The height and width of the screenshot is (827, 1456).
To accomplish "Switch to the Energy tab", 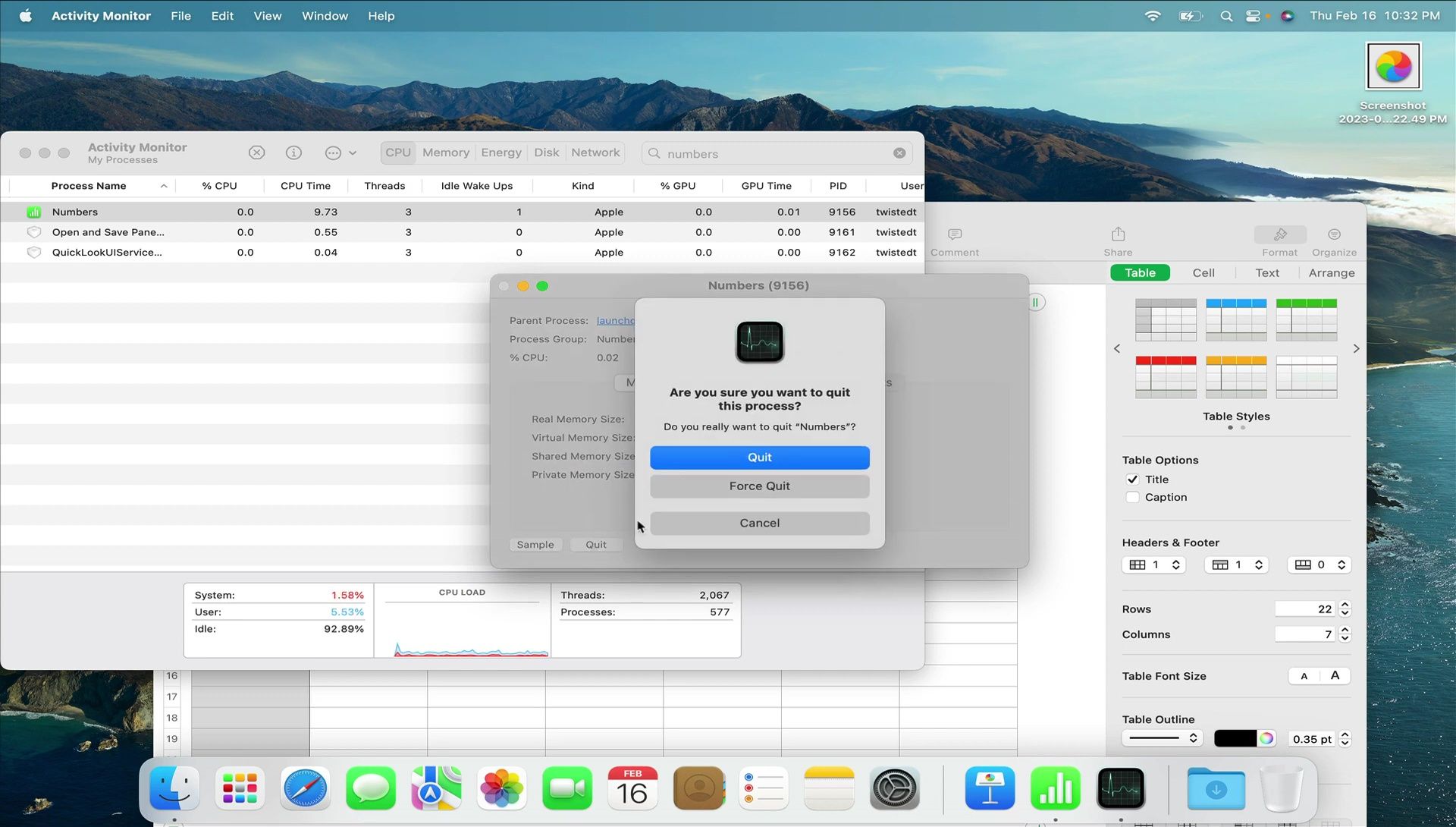I will (501, 153).
